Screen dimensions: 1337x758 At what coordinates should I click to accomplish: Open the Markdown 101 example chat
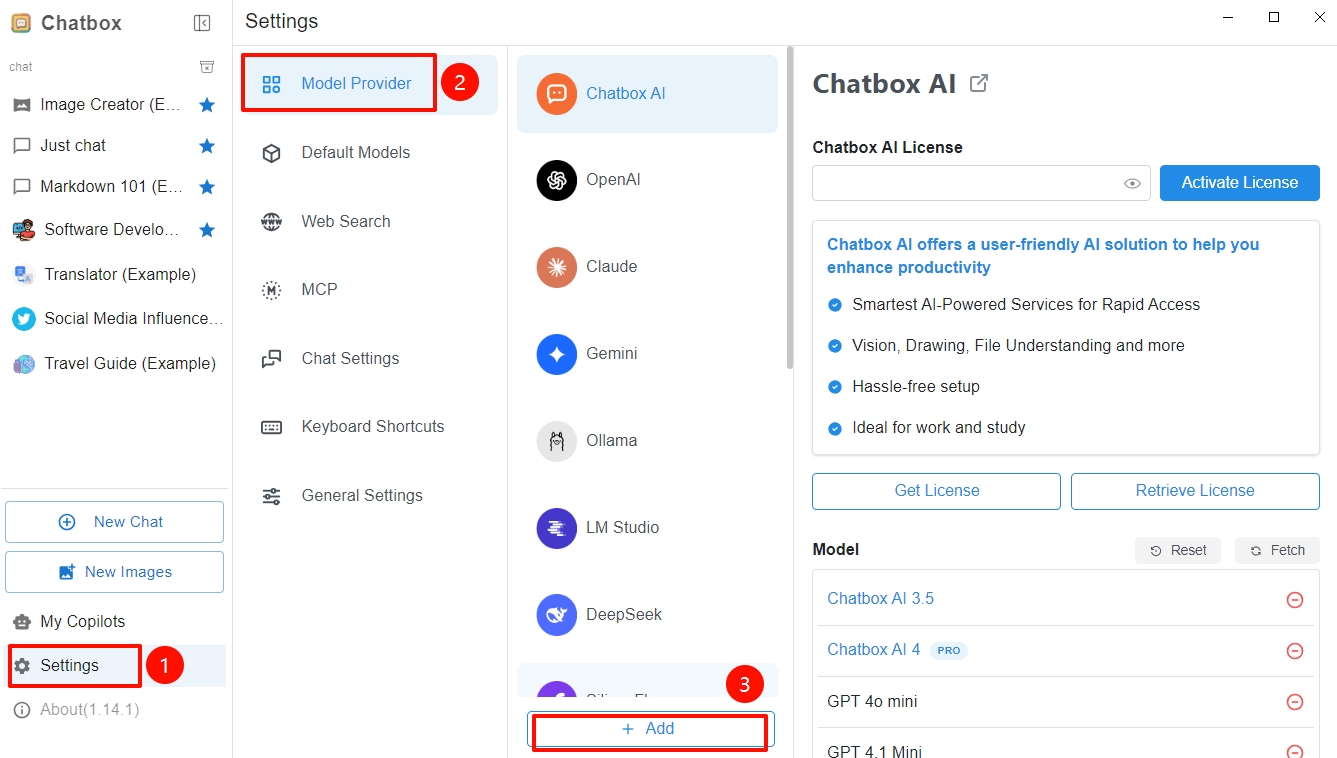click(115, 187)
